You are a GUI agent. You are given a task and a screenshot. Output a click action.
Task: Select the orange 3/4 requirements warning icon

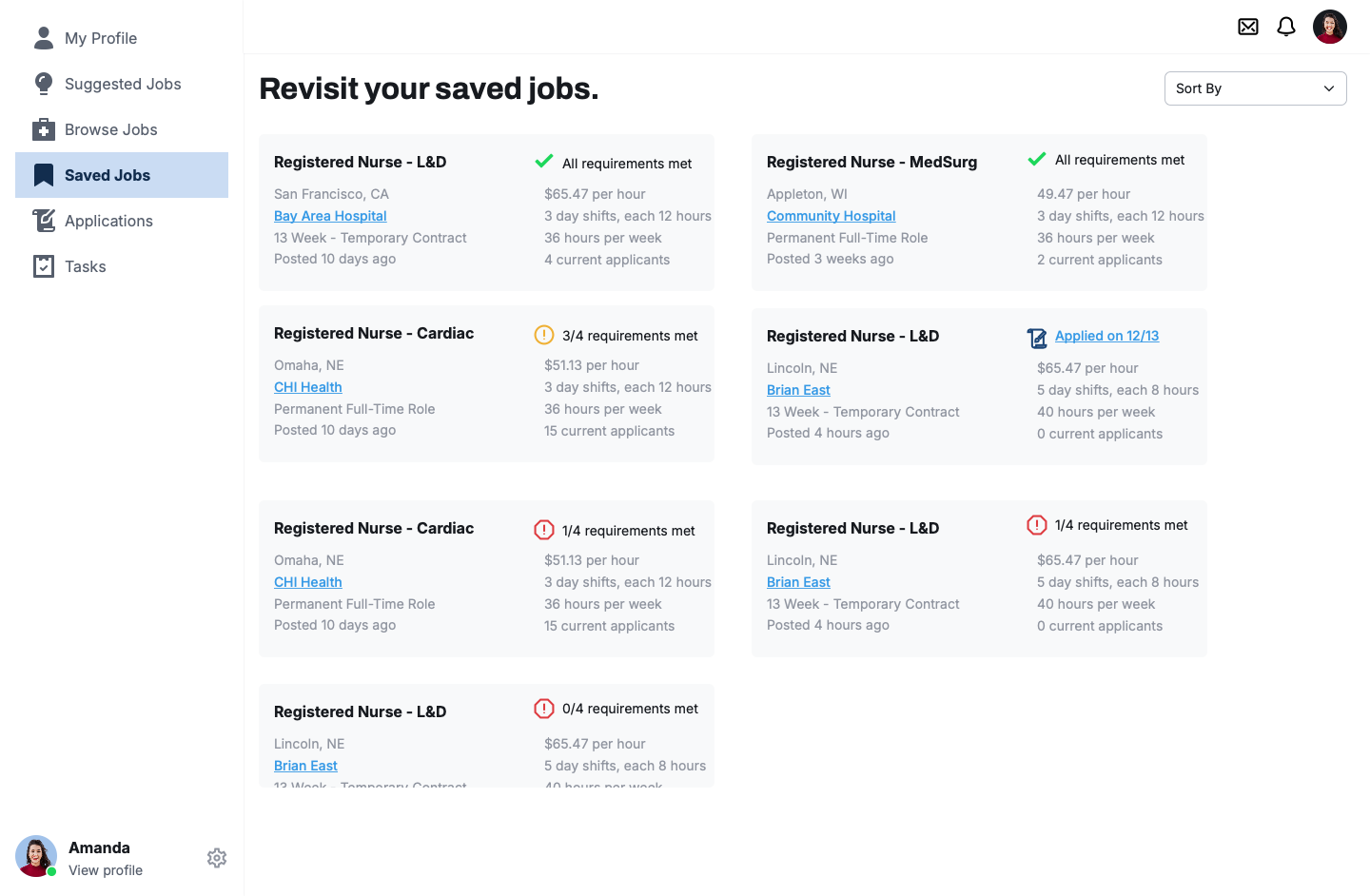[x=544, y=335]
